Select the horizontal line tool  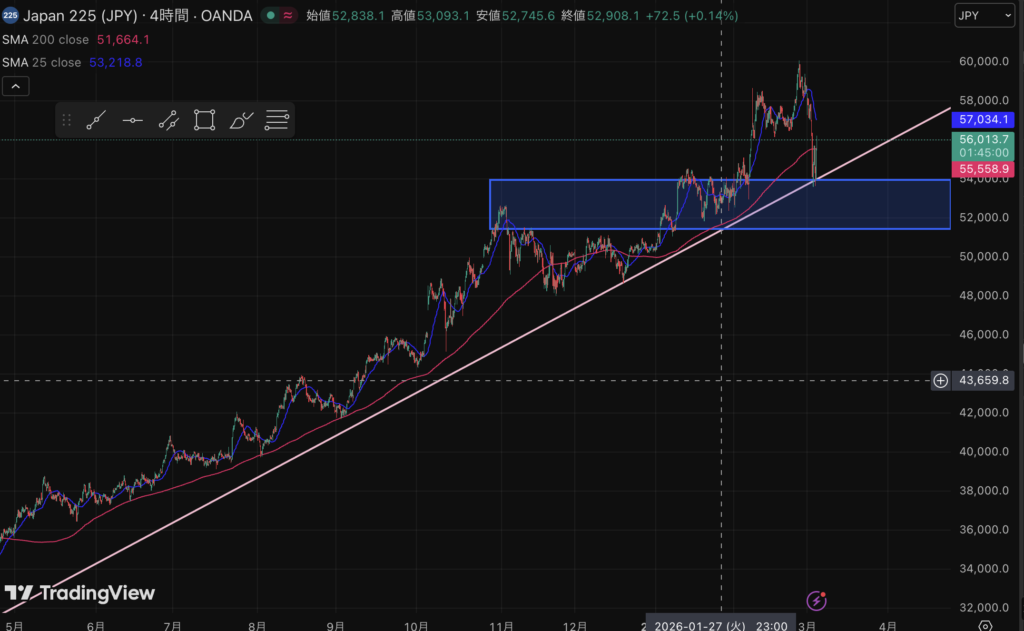coord(132,121)
